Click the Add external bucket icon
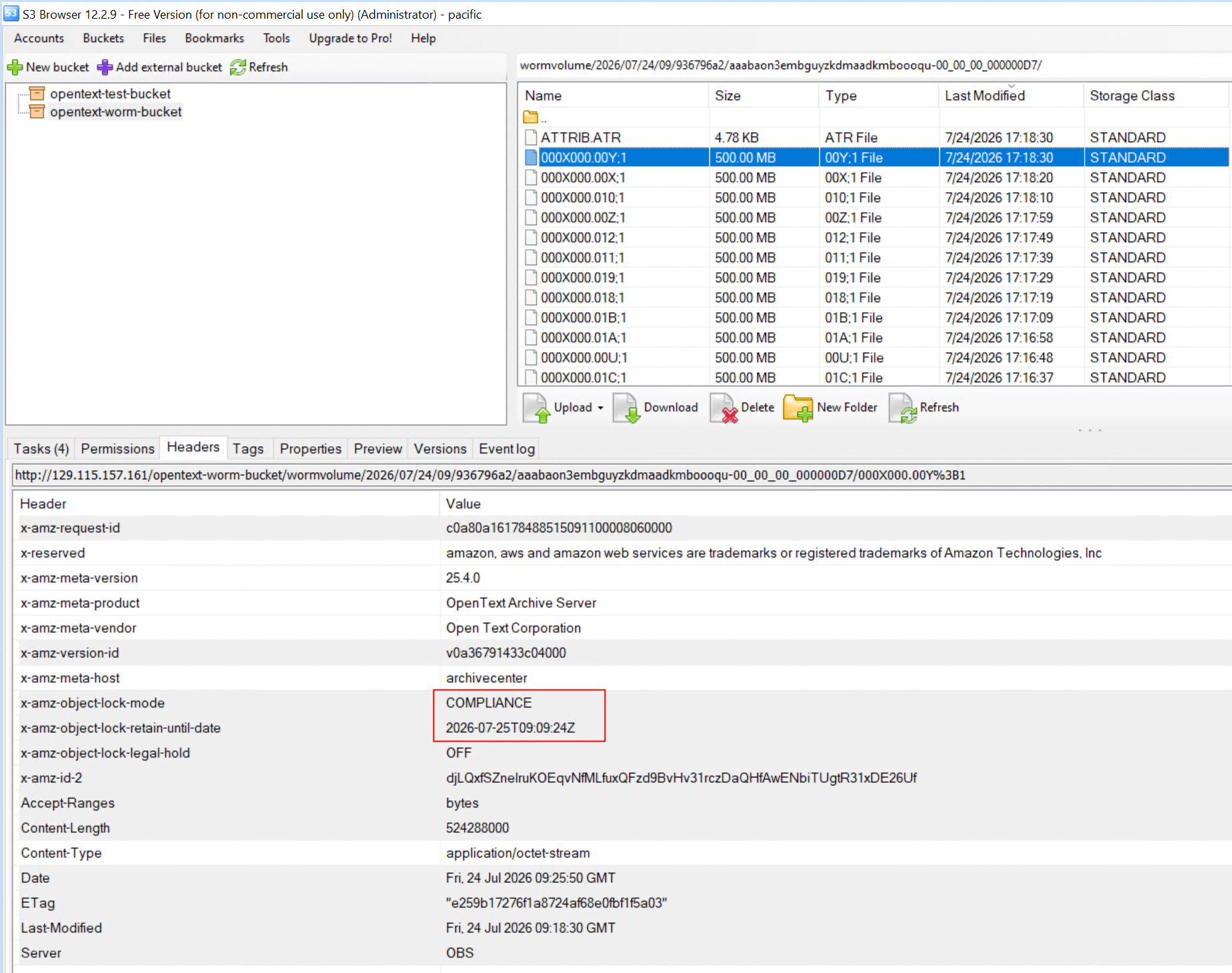Viewport: 1232px width, 973px height. [x=105, y=67]
